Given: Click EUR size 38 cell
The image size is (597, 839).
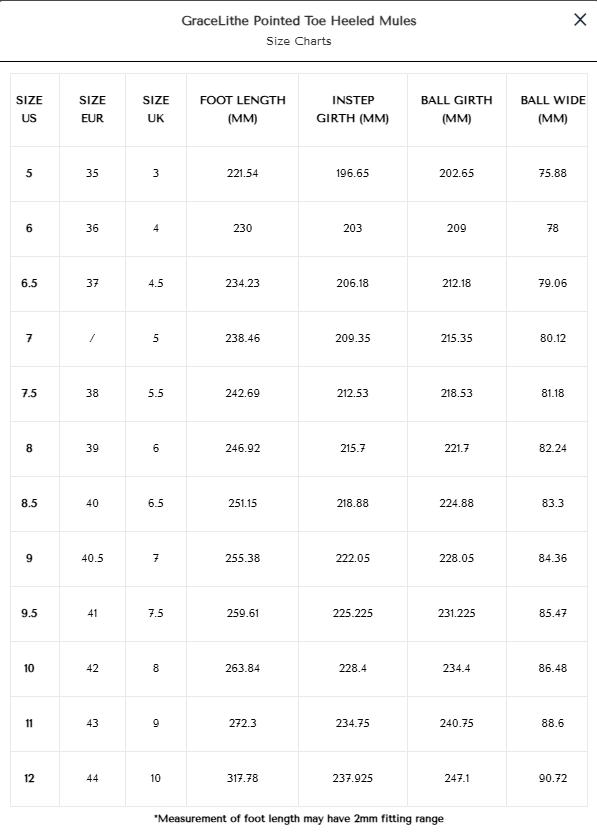Looking at the screenshot, I should (92, 393).
